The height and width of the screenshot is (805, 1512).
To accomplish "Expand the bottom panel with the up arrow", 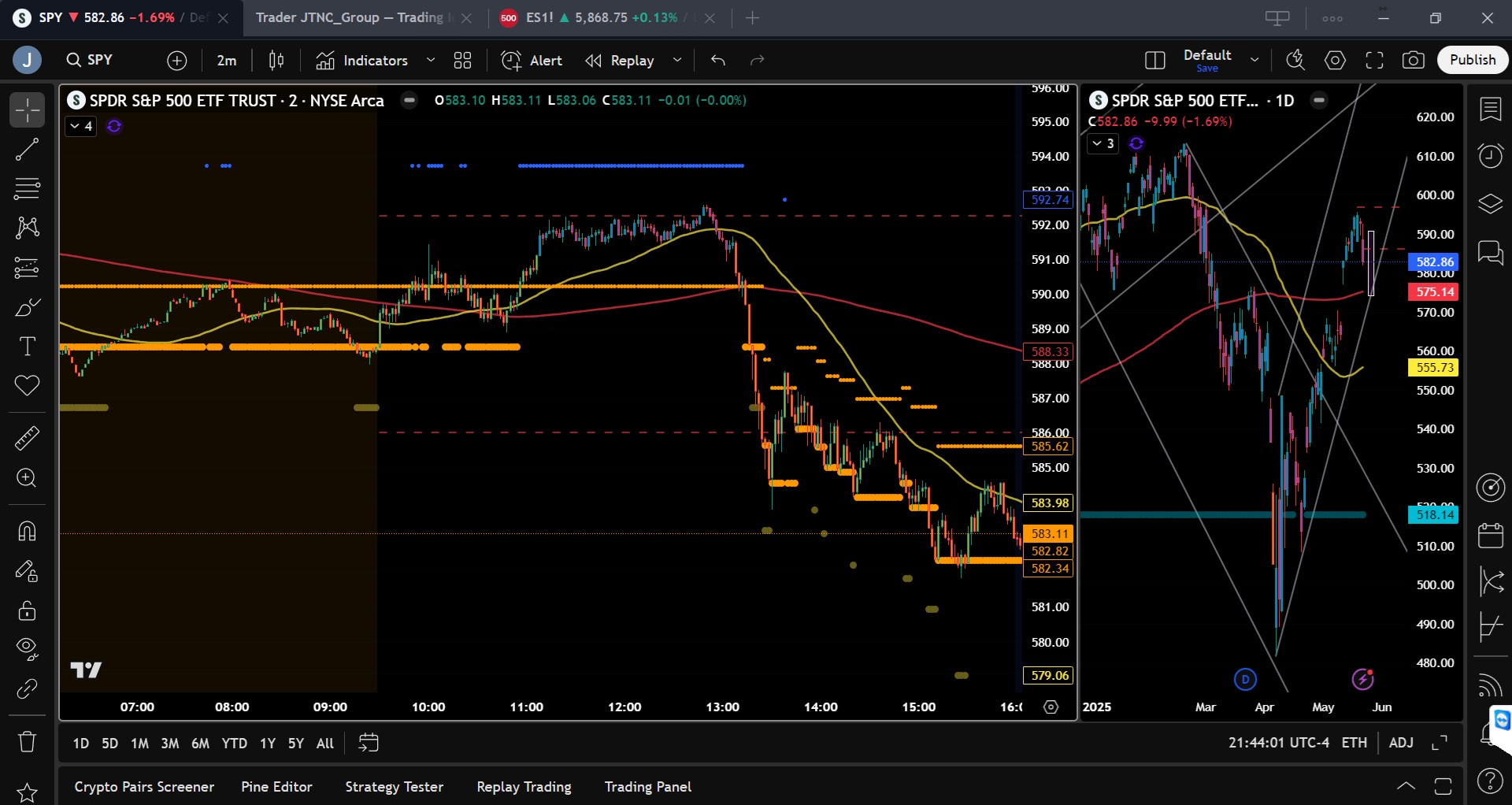I will pyautogui.click(x=1406, y=786).
